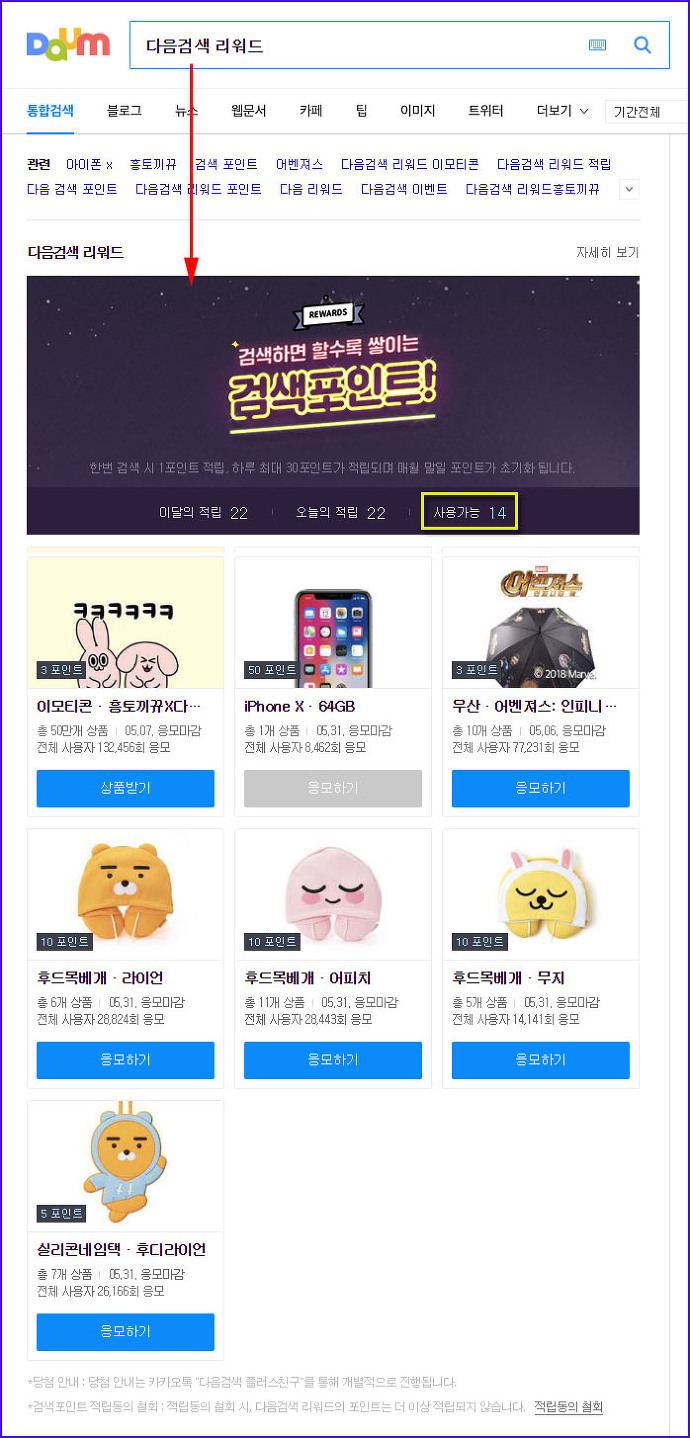This screenshot has height=1438, width=690.
Task: Switch to the 이미지 tab
Action: pyautogui.click(x=417, y=111)
